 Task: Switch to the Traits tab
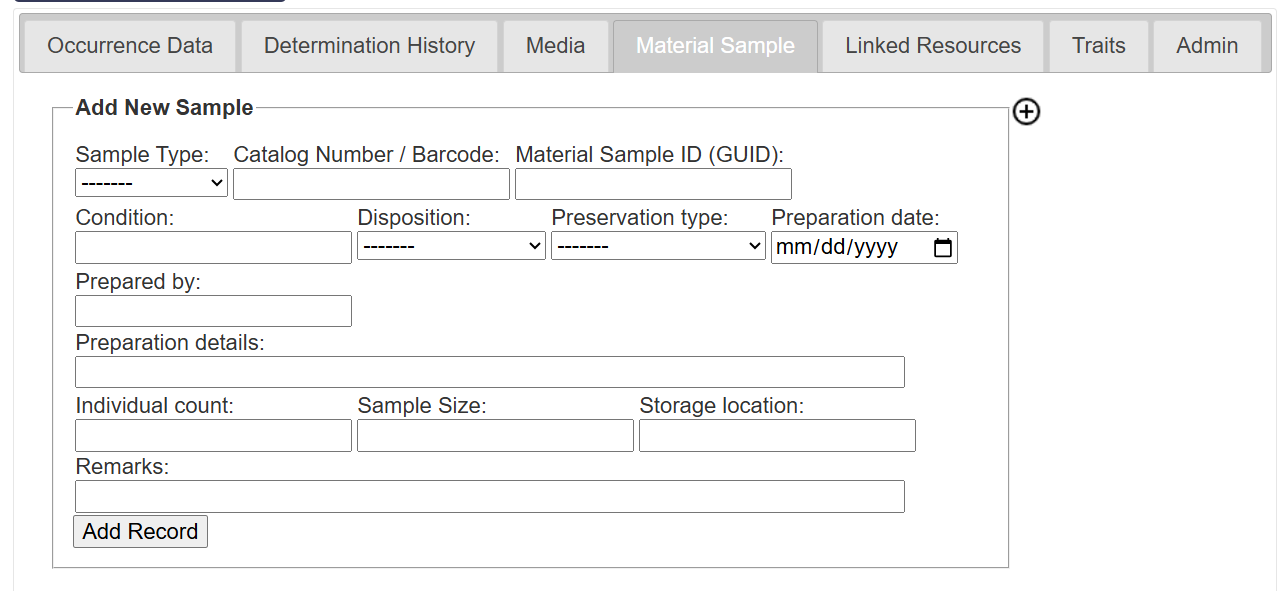click(1098, 45)
